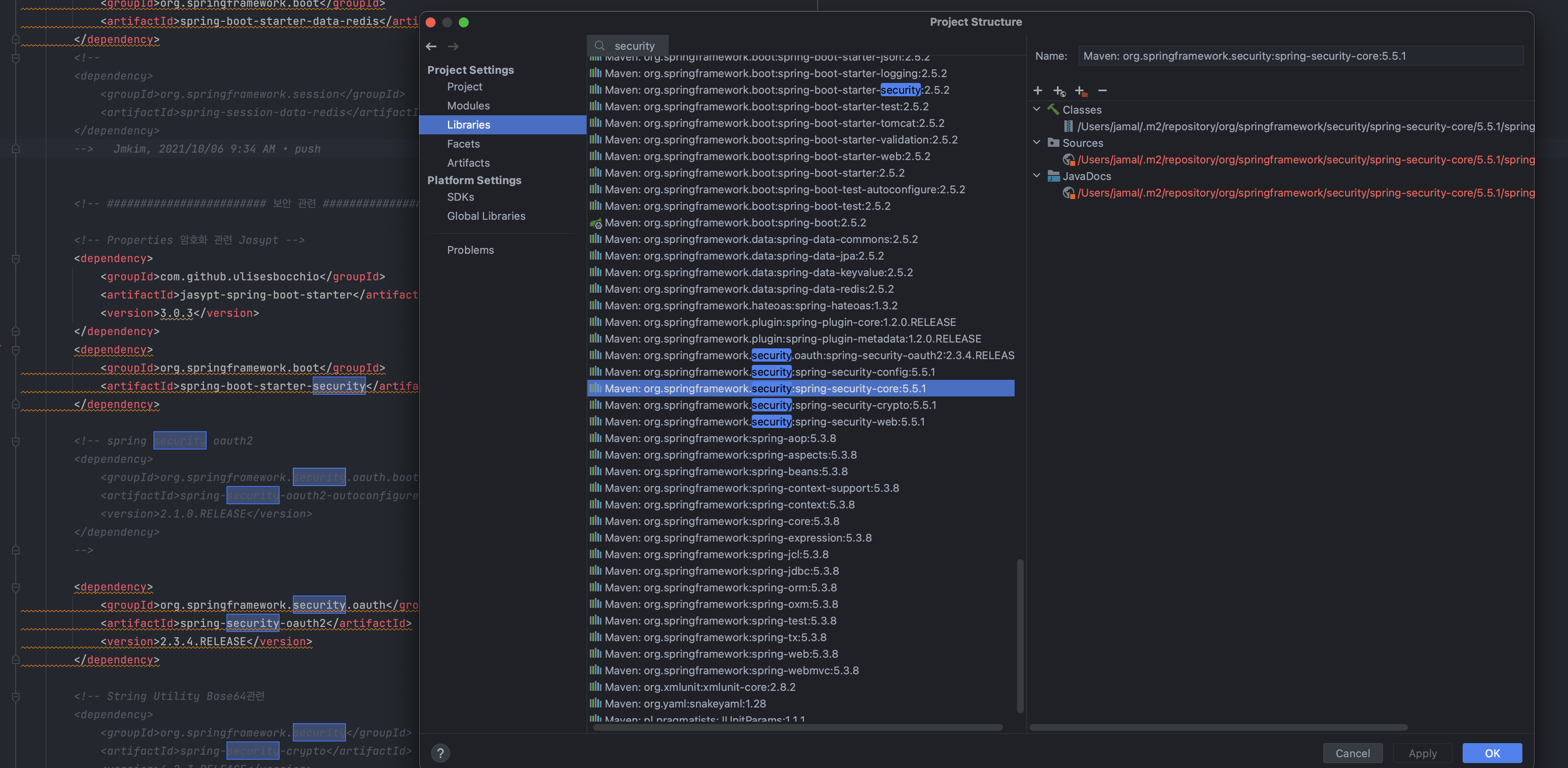Click the library Name input field
The height and width of the screenshot is (768, 1568).
pos(1300,56)
